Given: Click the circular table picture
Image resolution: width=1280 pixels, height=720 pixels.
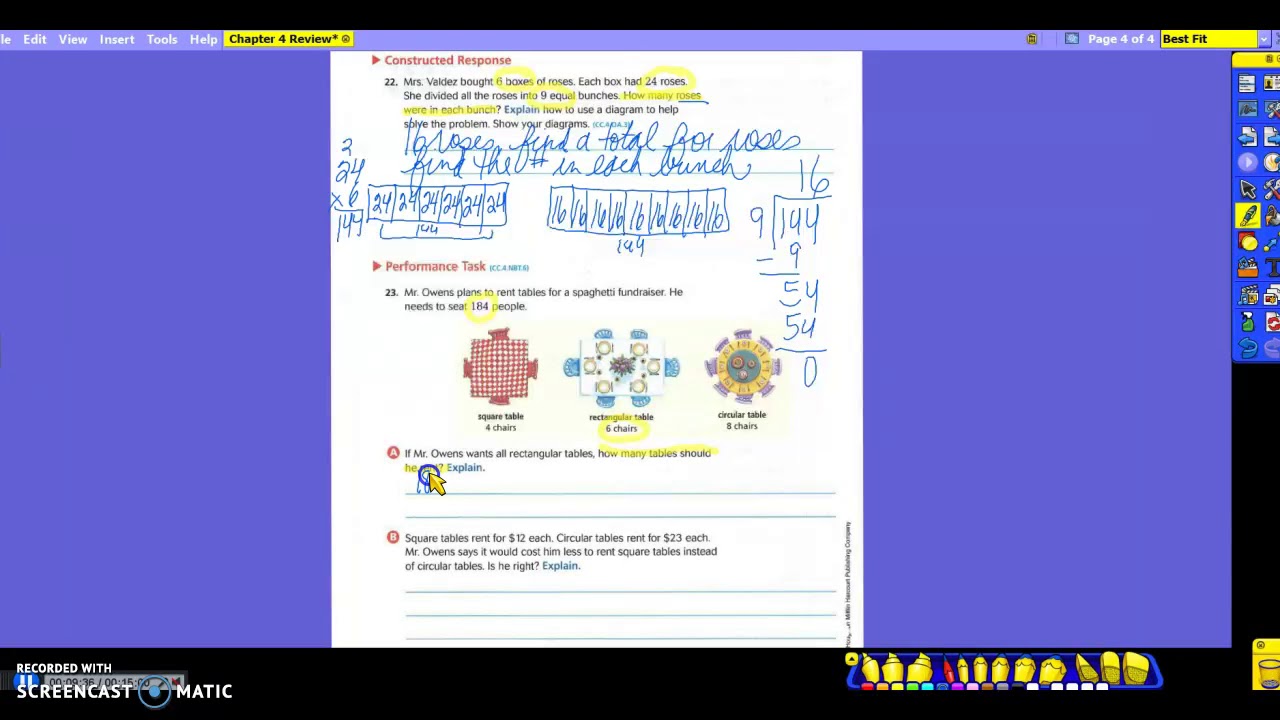Looking at the screenshot, I should click(742, 367).
